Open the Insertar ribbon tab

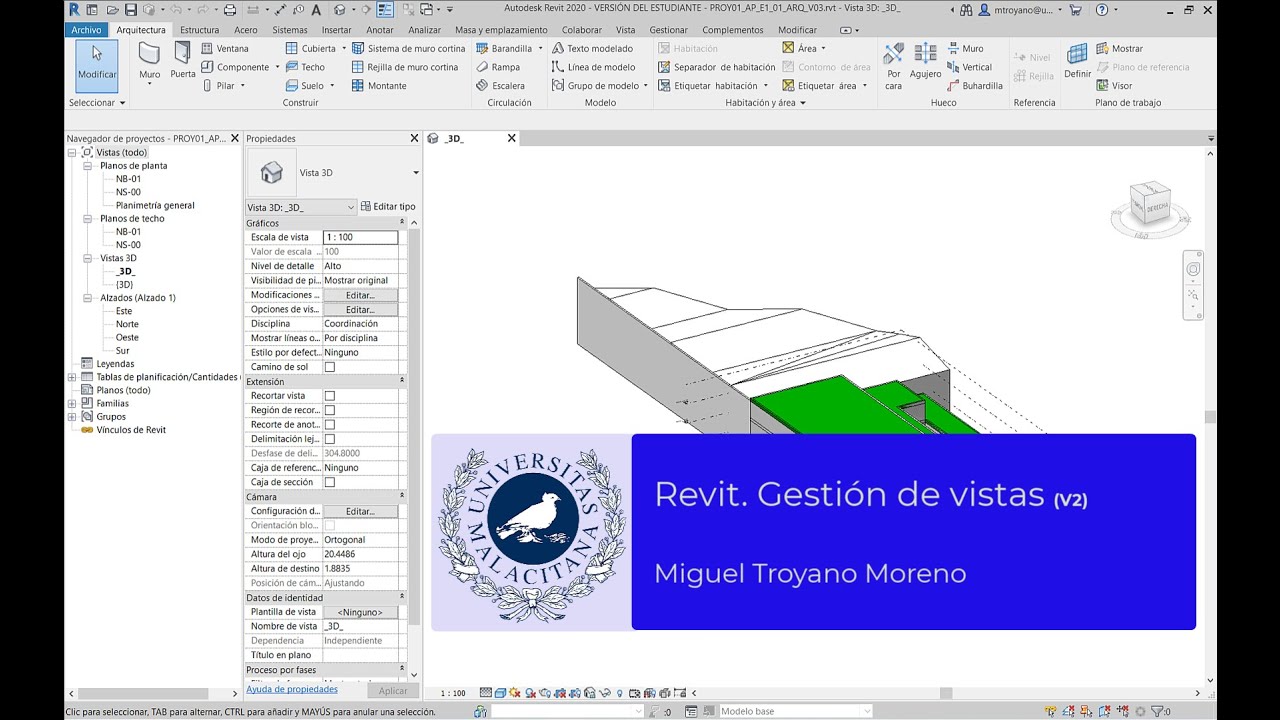point(336,30)
